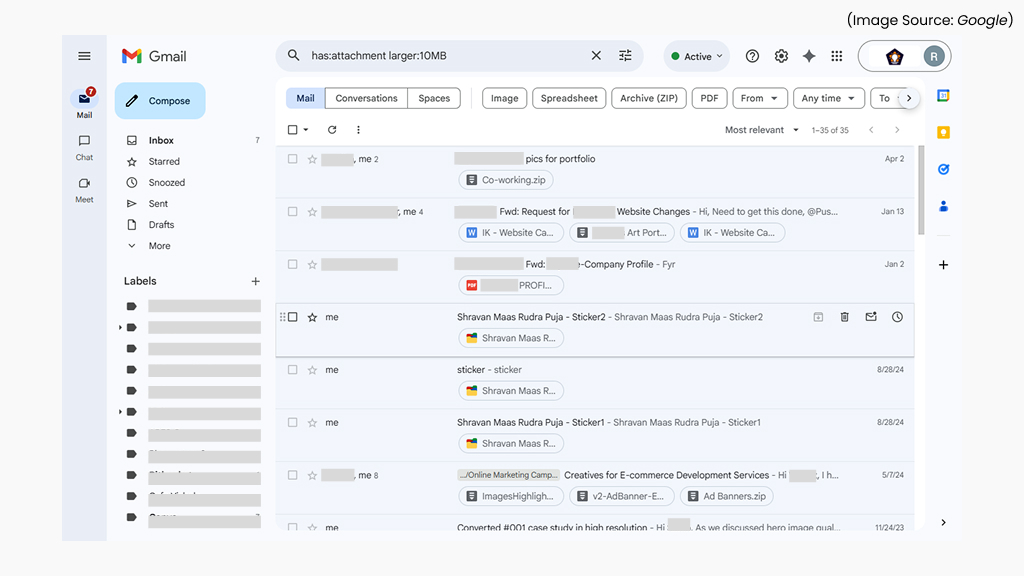The image size is (1024, 576).
Task: Switch to the Conversations tab
Action: point(366,98)
